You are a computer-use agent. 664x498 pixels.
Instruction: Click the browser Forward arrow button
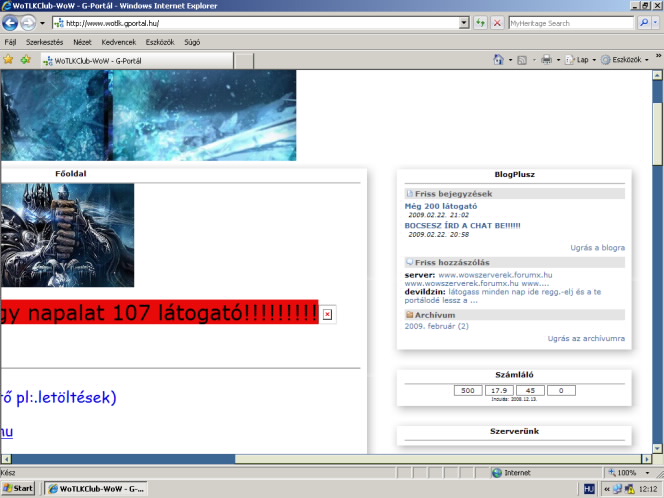[28, 23]
